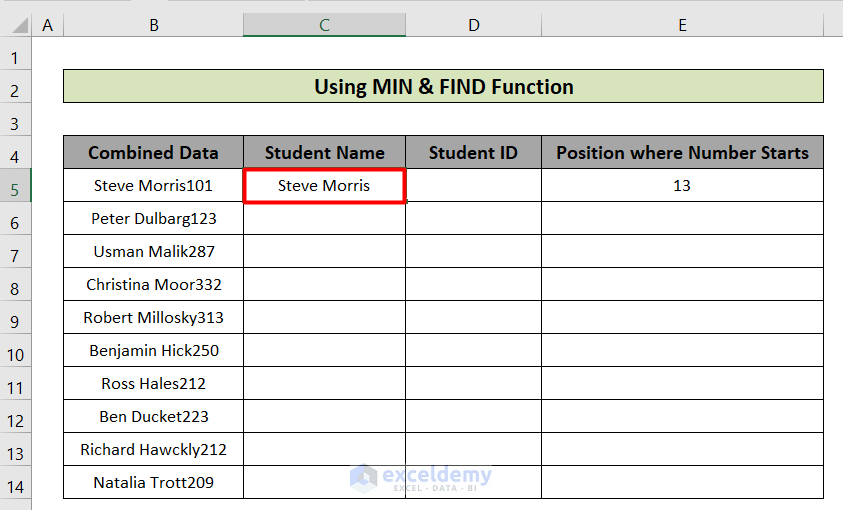Select column B header
This screenshot has width=843, height=510.
pos(154,25)
